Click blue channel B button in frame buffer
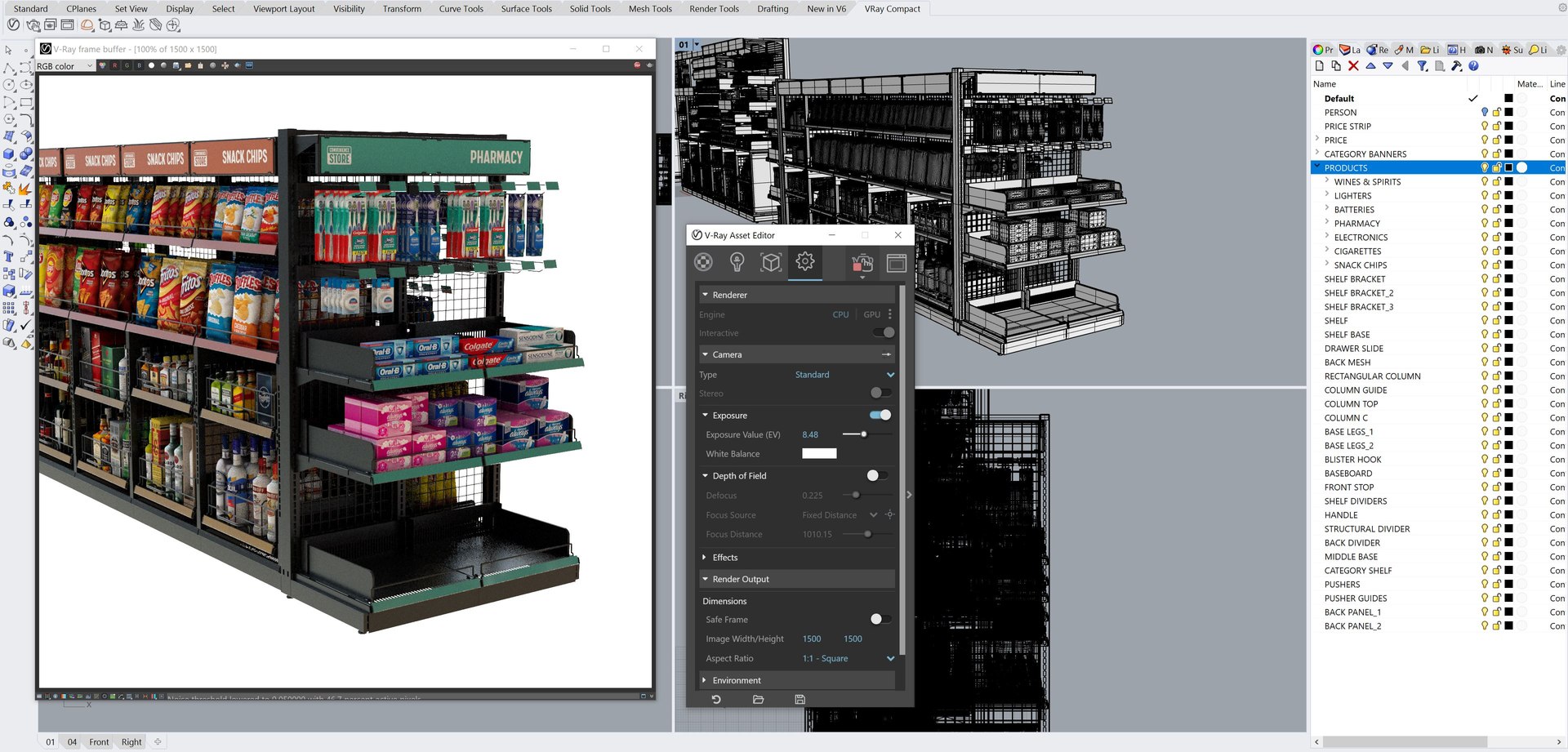This screenshot has height=752, width=1568. tap(139, 65)
